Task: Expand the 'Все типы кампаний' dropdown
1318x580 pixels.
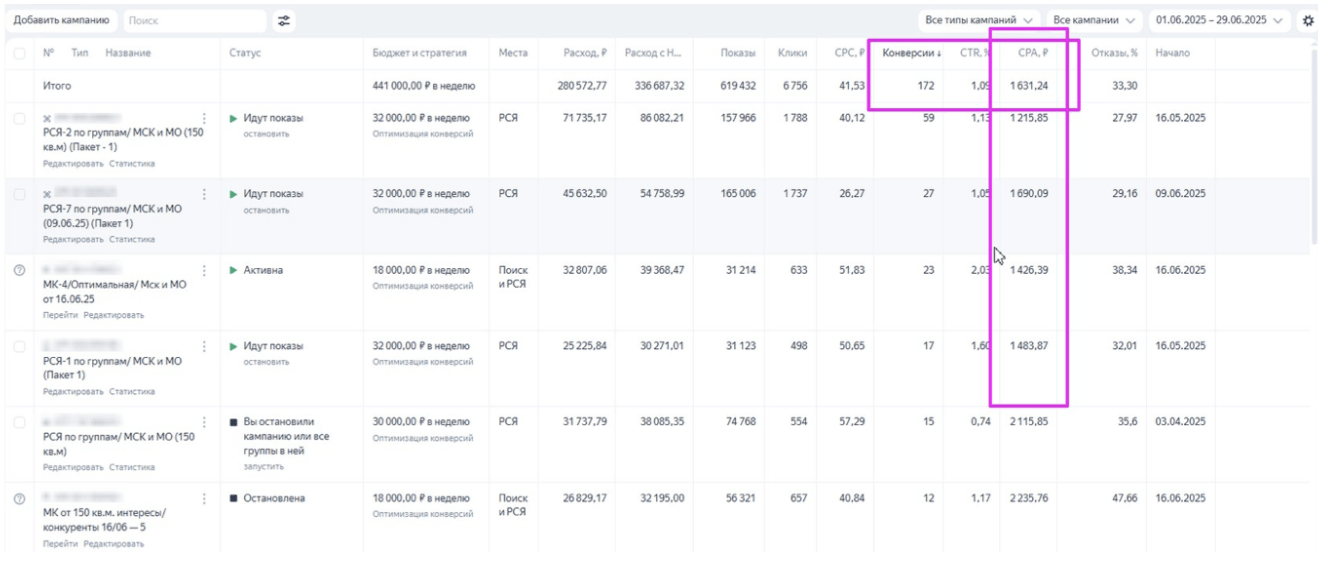Action: (978, 20)
